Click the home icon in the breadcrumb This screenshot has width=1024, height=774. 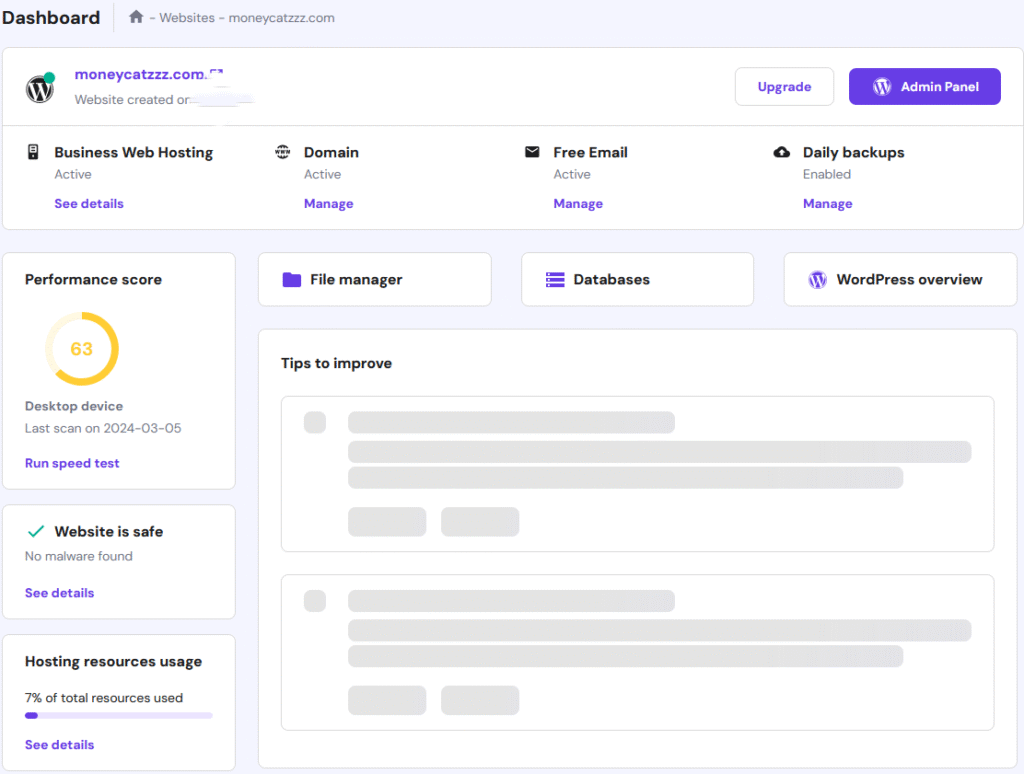point(136,17)
